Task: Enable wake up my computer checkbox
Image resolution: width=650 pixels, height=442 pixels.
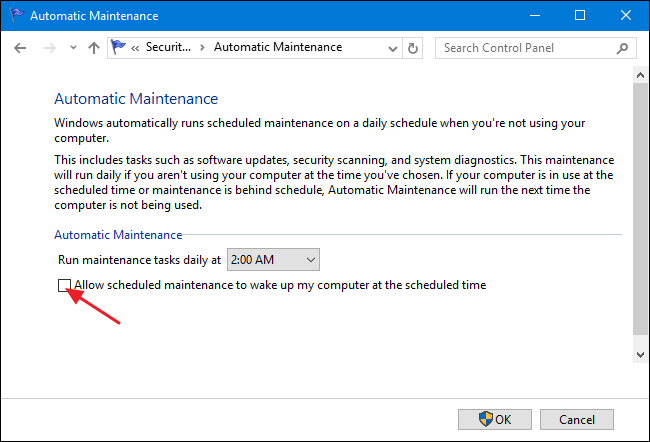Action: pyautogui.click(x=64, y=285)
